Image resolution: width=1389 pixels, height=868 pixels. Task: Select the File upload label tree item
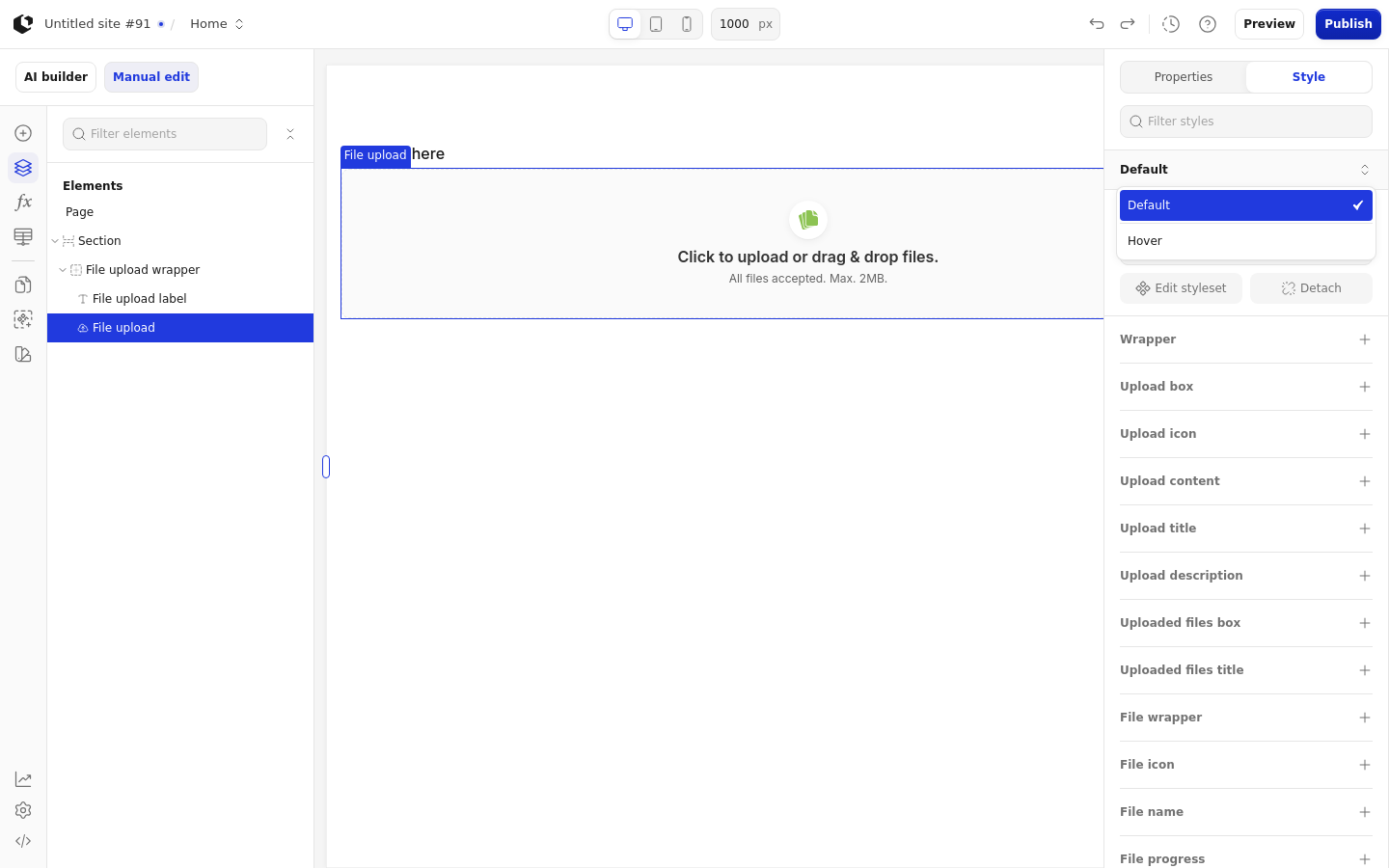click(x=180, y=299)
